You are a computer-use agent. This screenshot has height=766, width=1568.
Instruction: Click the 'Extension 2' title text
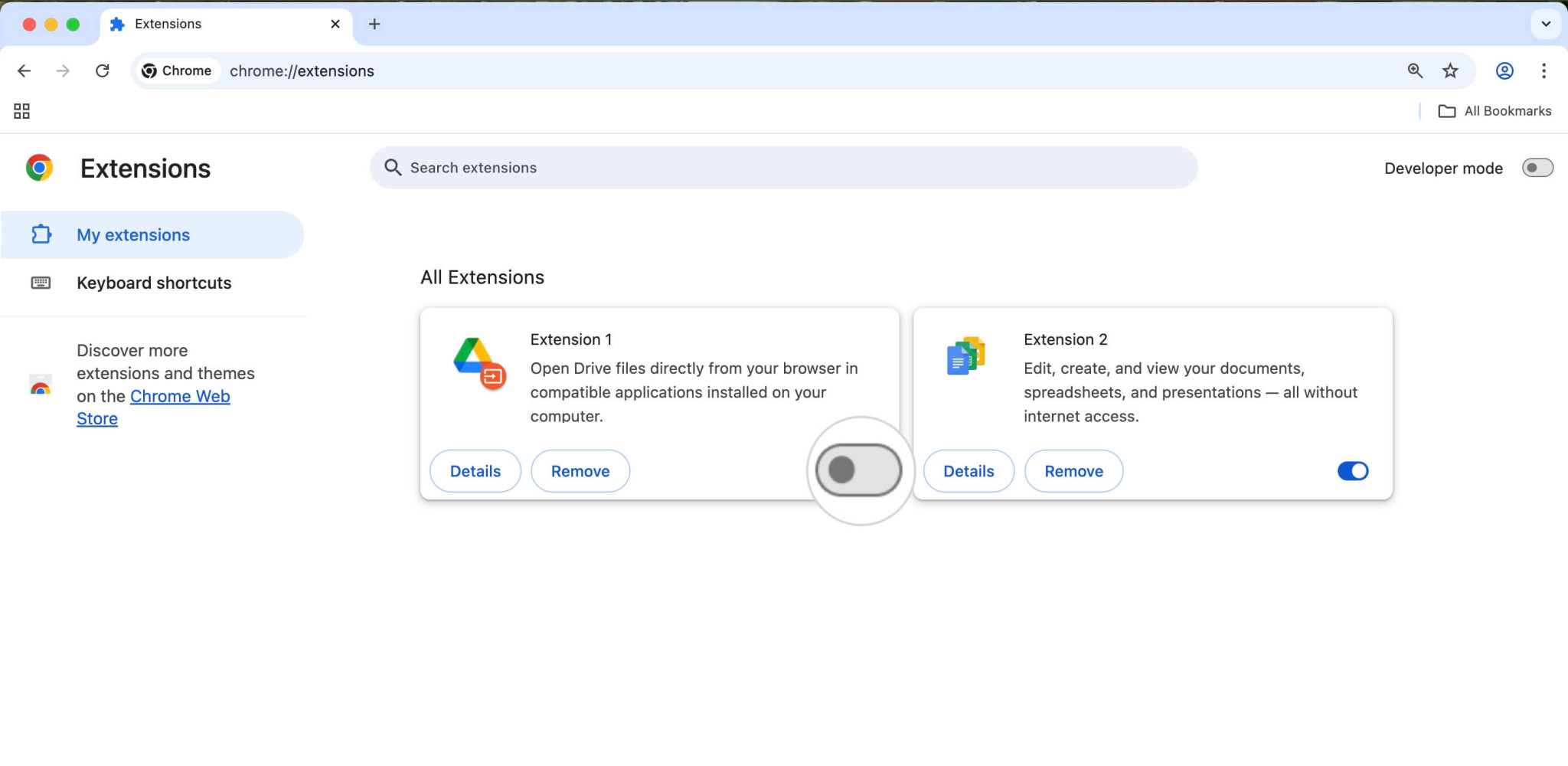pos(1066,339)
